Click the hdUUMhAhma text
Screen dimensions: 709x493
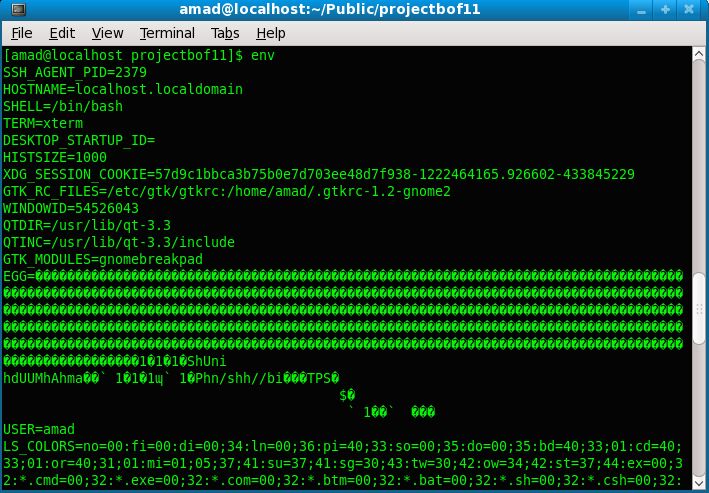pyautogui.click(x=43, y=378)
